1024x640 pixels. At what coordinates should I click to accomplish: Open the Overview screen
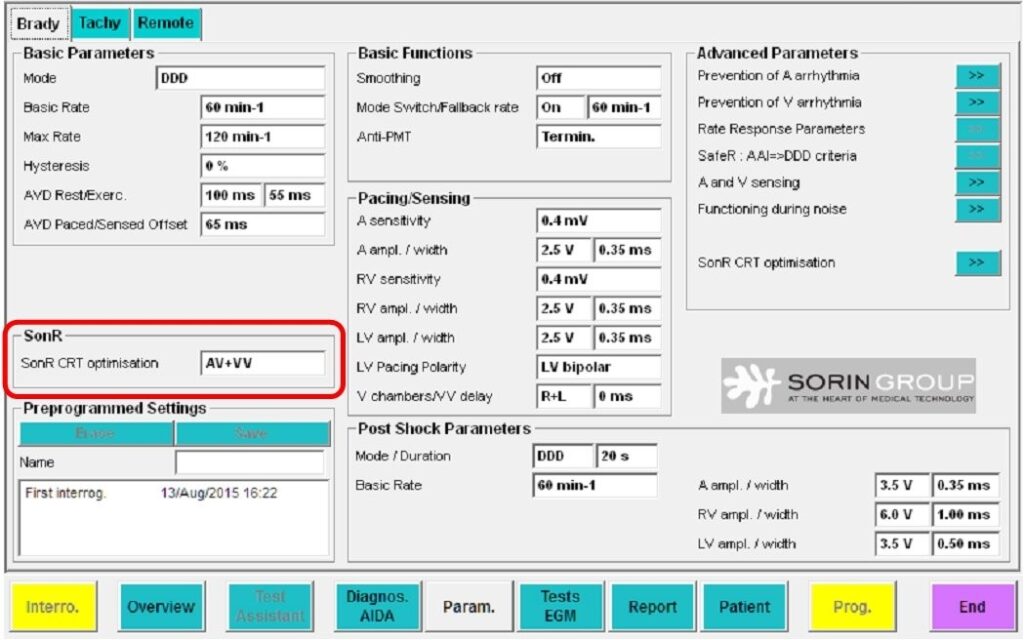(160, 606)
